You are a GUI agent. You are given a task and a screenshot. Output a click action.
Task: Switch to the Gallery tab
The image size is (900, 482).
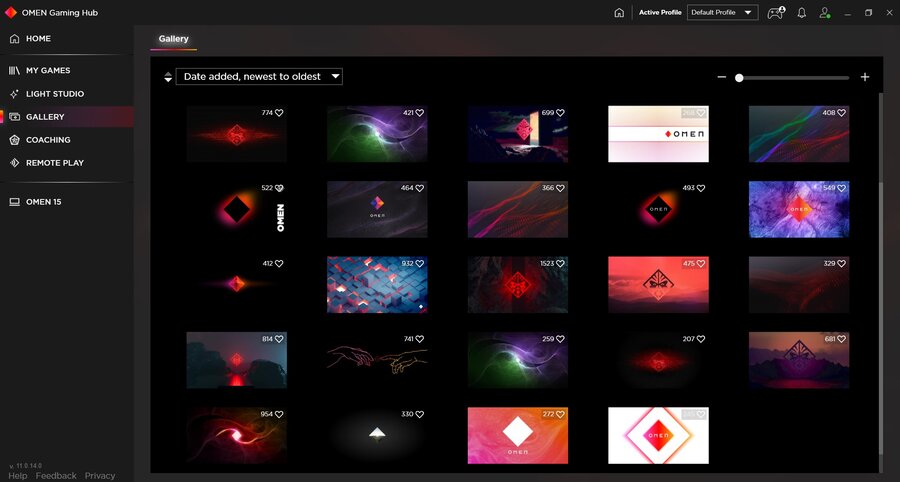click(174, 39)
